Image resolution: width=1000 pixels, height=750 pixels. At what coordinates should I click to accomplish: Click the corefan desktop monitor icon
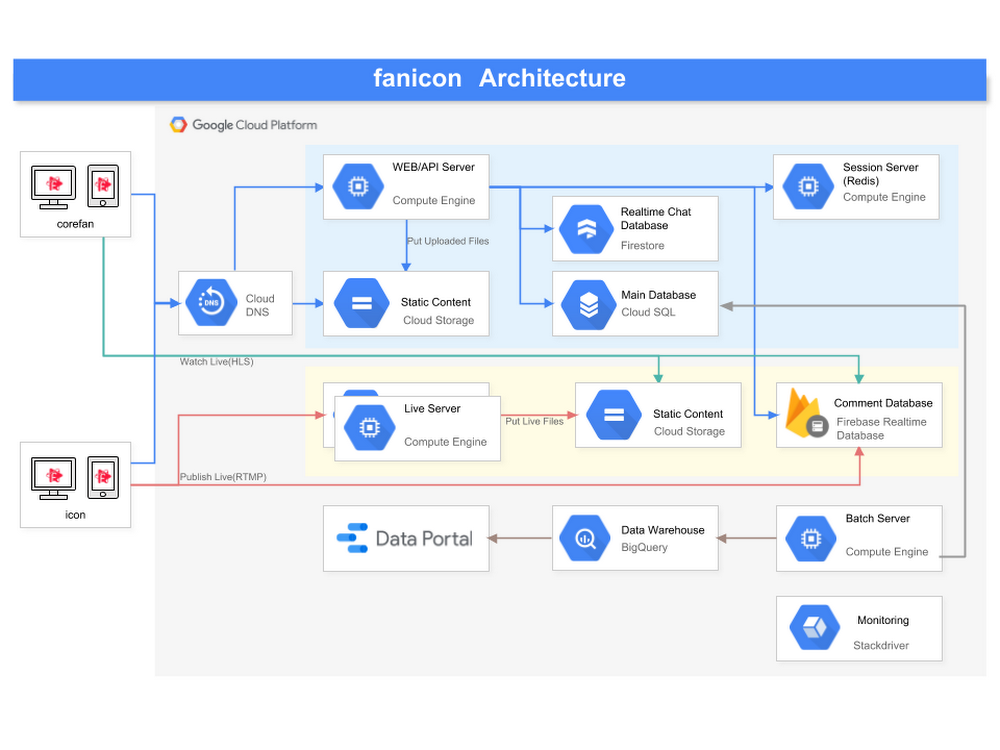54,188
